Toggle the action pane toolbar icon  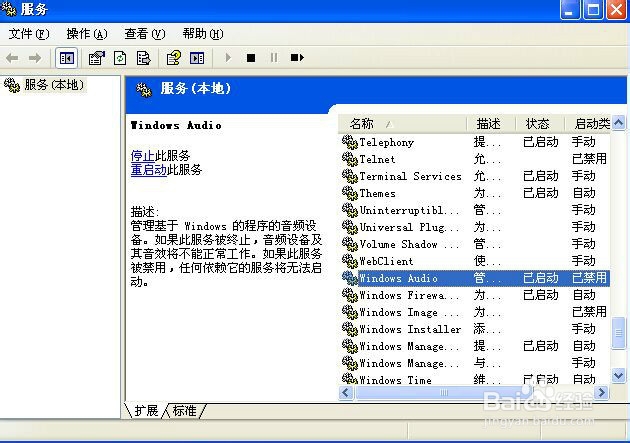click(197, 58)
